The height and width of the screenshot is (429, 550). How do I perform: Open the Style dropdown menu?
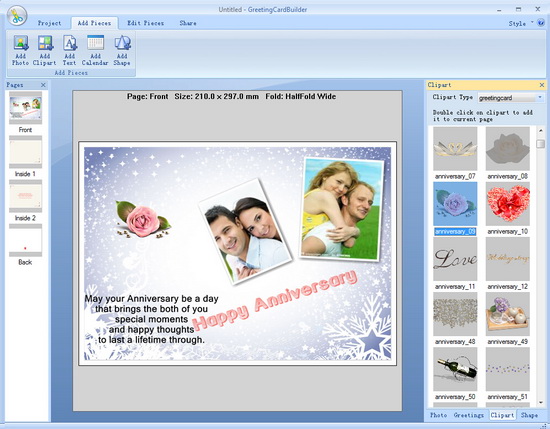[x=521, y=24]
